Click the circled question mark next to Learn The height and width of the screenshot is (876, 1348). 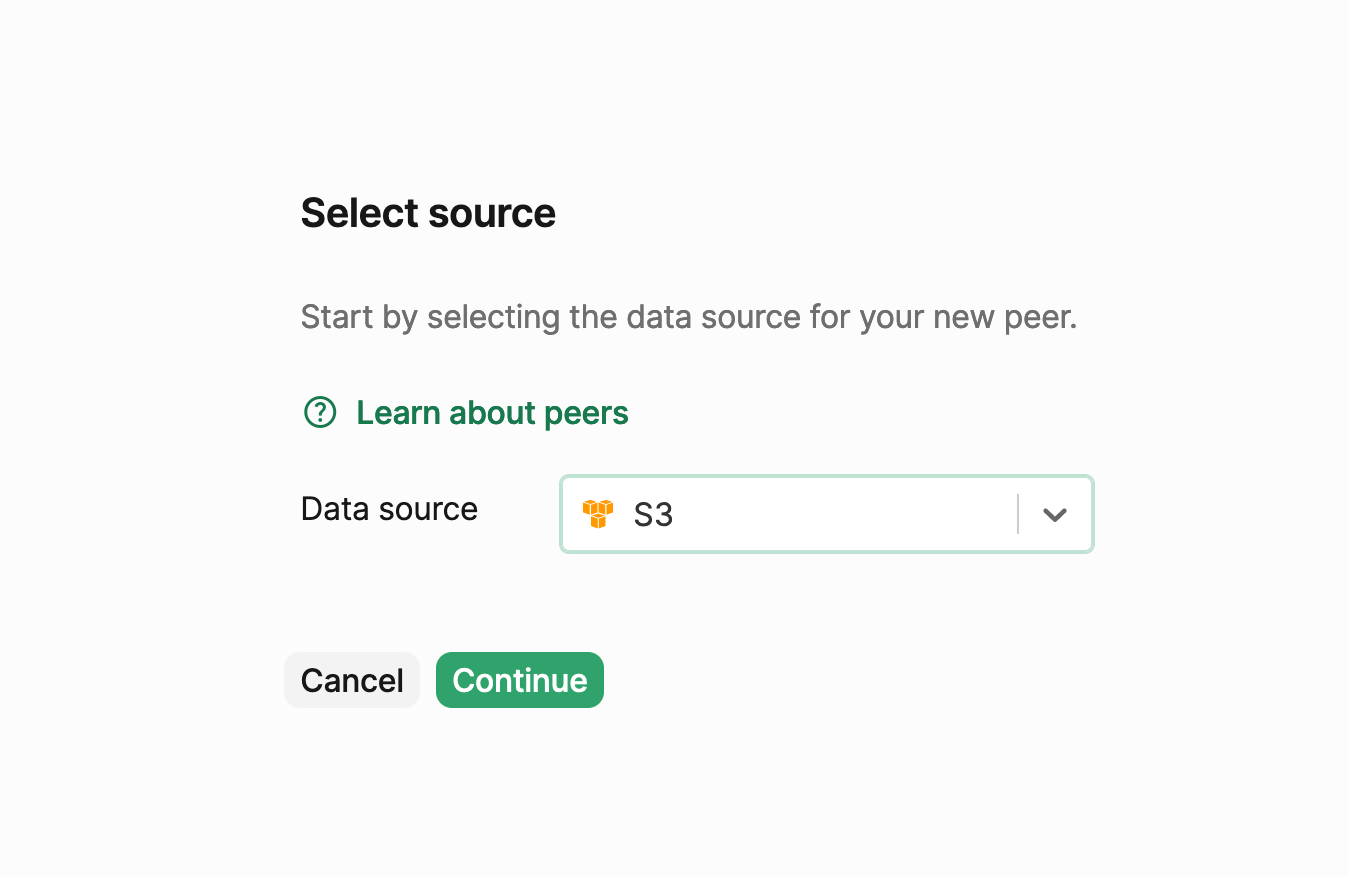320,412
